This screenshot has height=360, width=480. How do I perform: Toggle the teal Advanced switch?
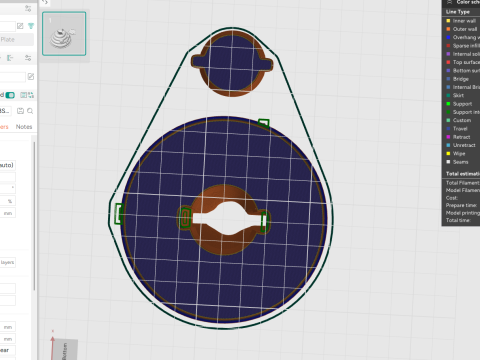point(10,95)
